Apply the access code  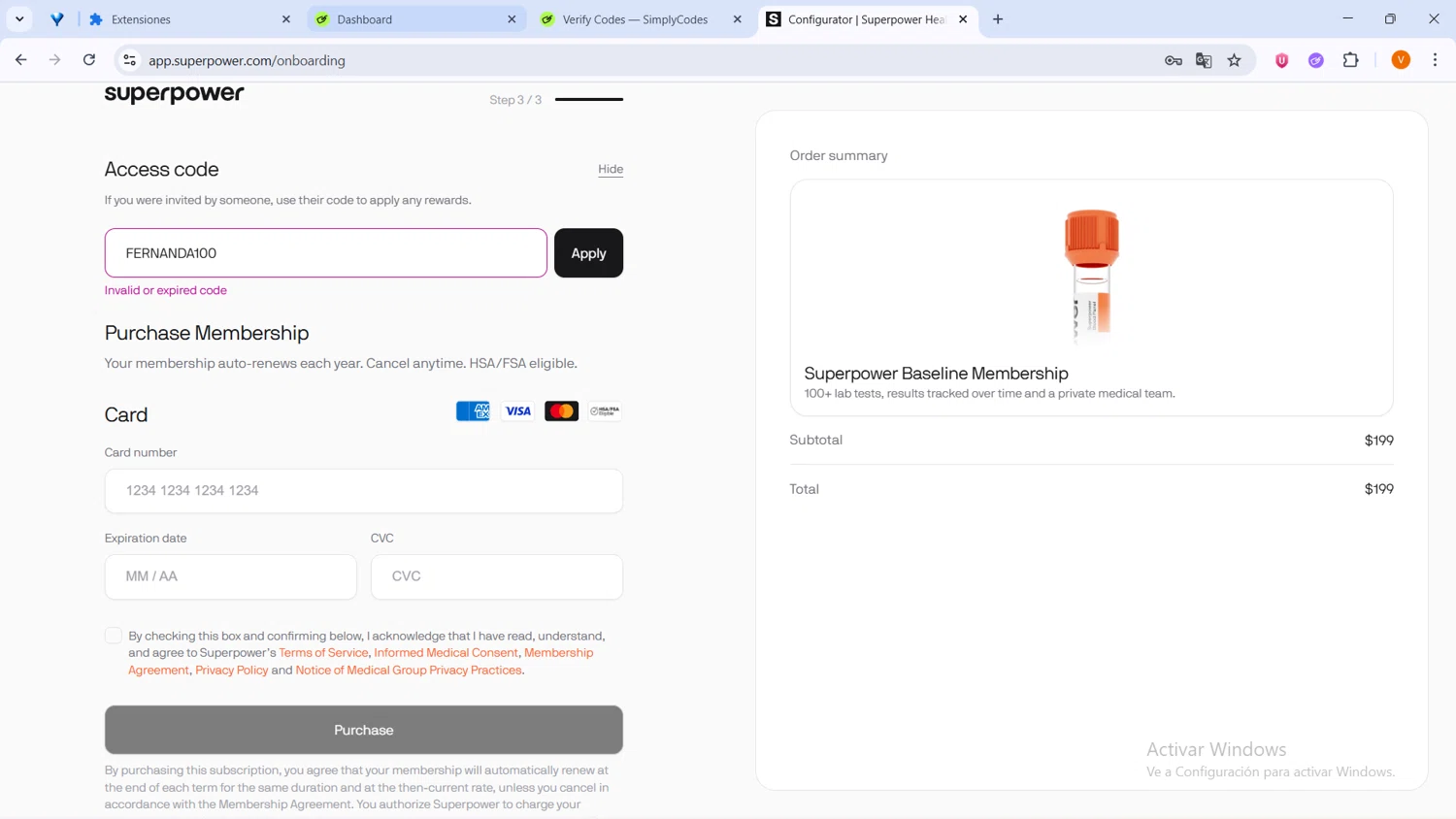coord(588,253)
